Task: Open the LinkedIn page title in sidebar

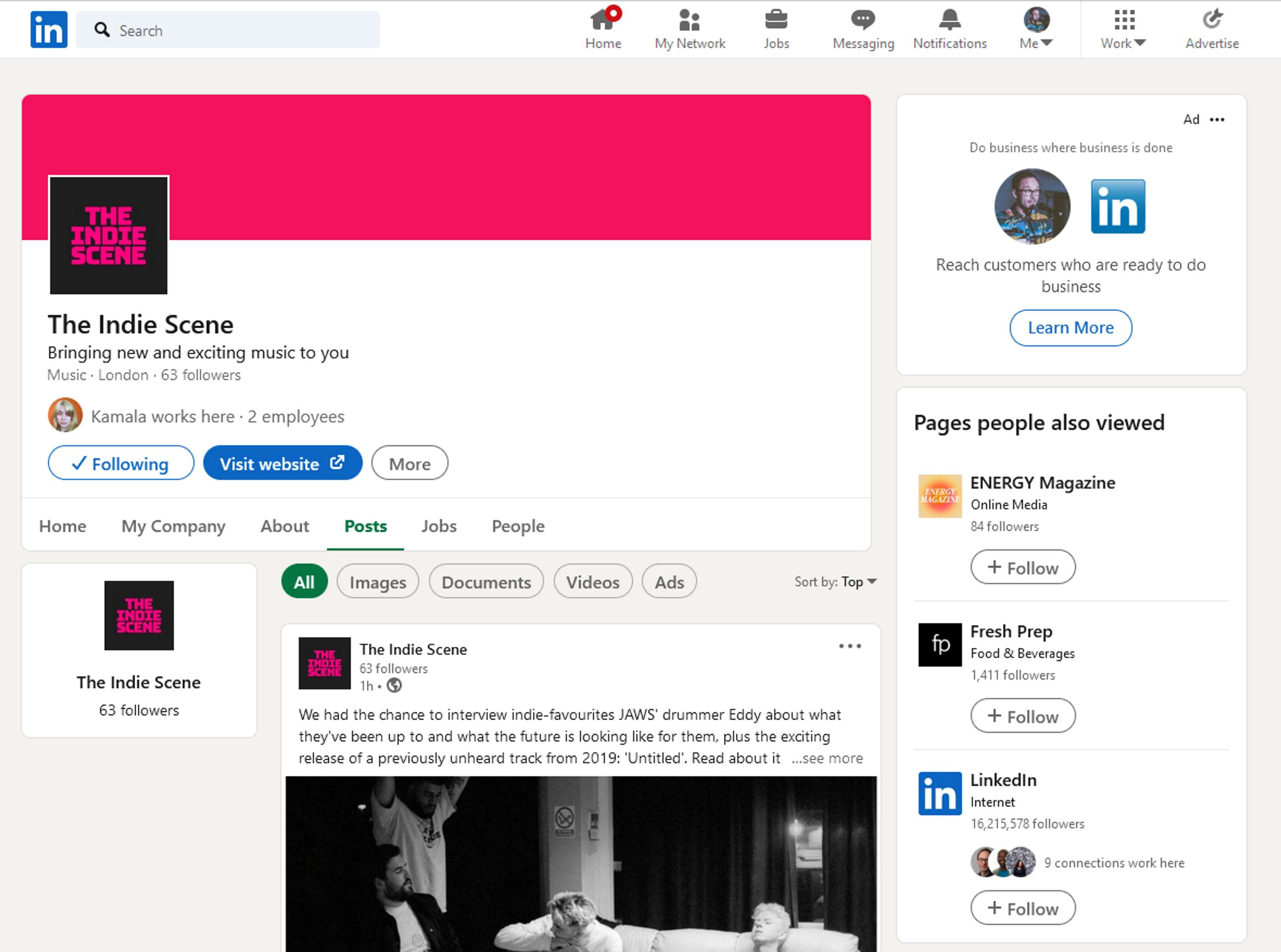Action: 1003,780
